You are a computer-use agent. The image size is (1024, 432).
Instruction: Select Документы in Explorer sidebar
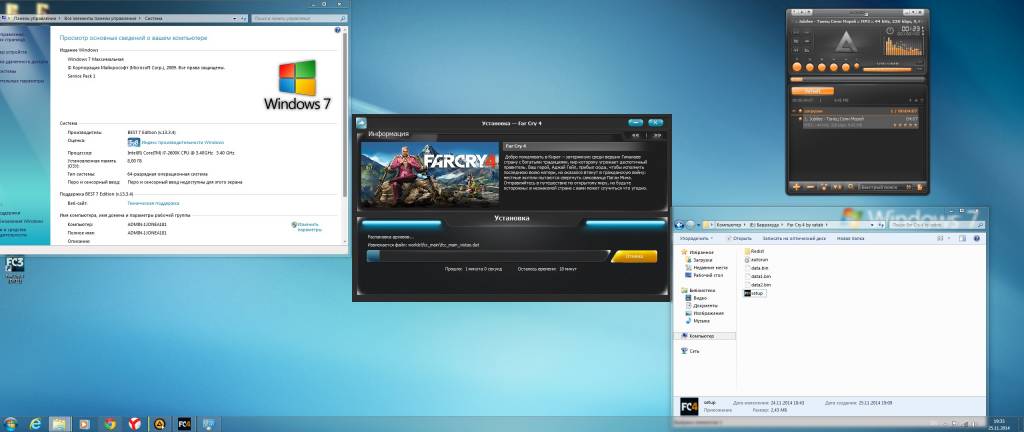701,305
